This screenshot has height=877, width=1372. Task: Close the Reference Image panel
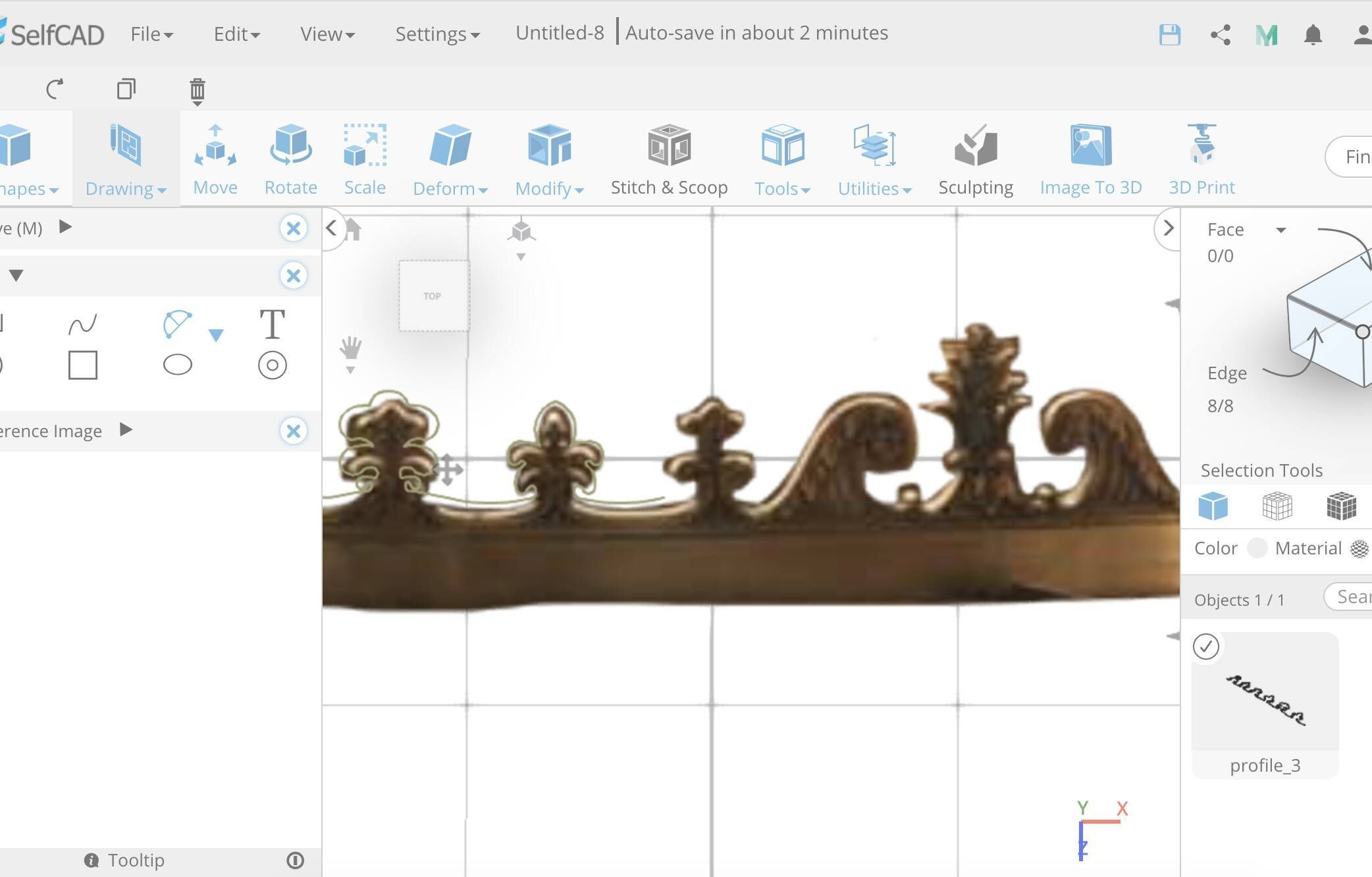pos(294,431)
